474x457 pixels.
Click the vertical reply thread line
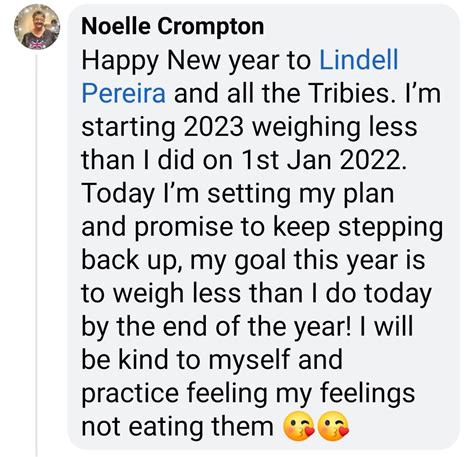point(36,255)
